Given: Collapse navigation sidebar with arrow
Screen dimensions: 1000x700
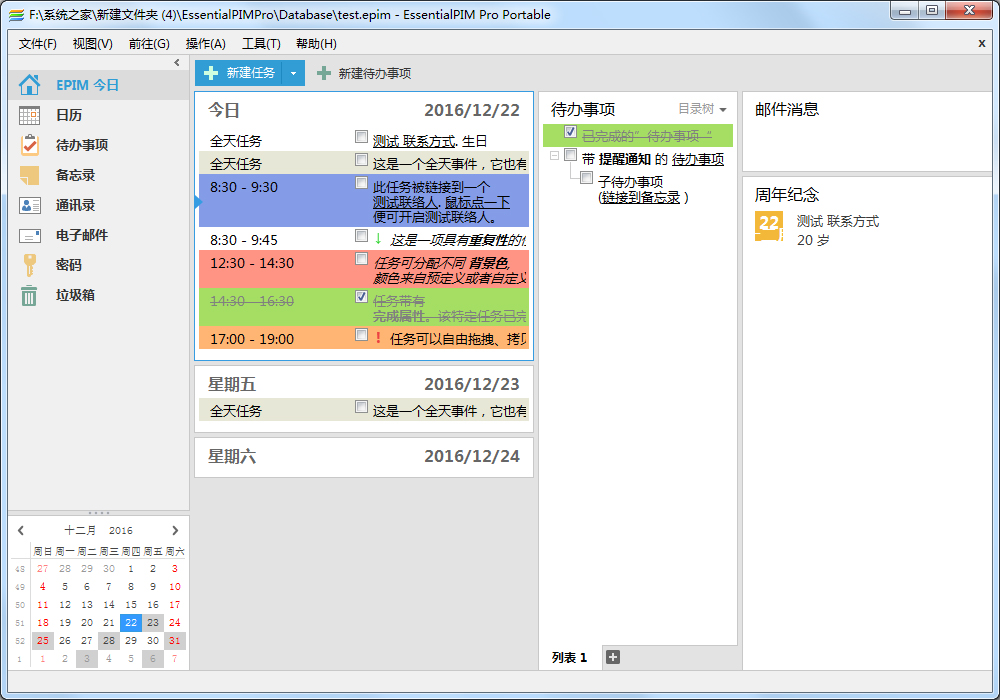Looking at the screenshot, I should pos(177,62).
